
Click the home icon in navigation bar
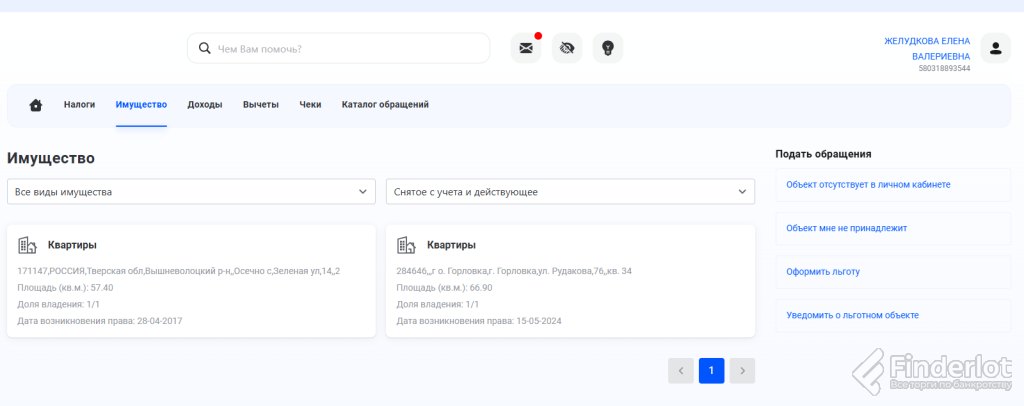(36, 105)
